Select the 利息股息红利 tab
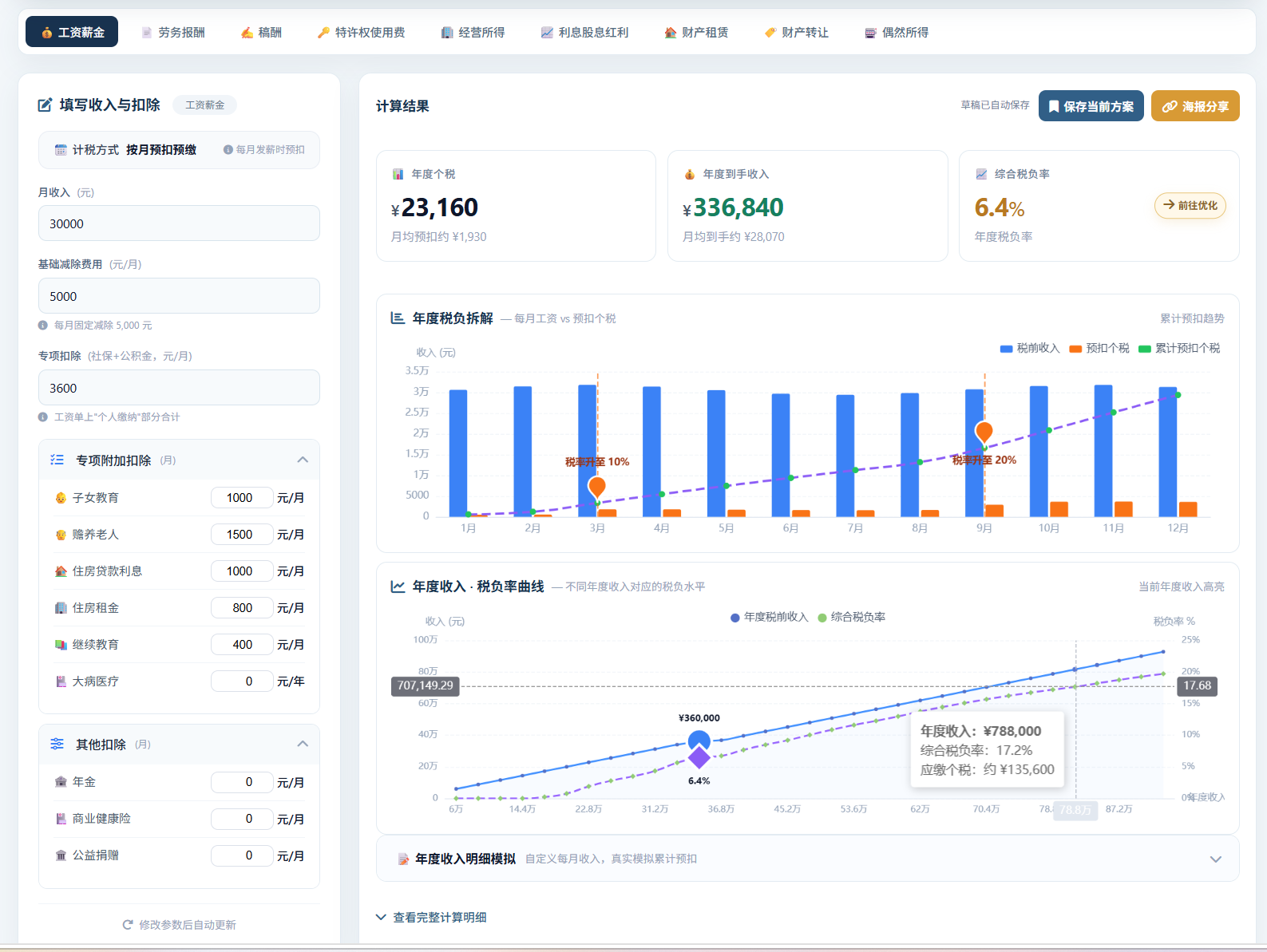The height and width of the screenshot is (952, 1267). tap(584, 32)
